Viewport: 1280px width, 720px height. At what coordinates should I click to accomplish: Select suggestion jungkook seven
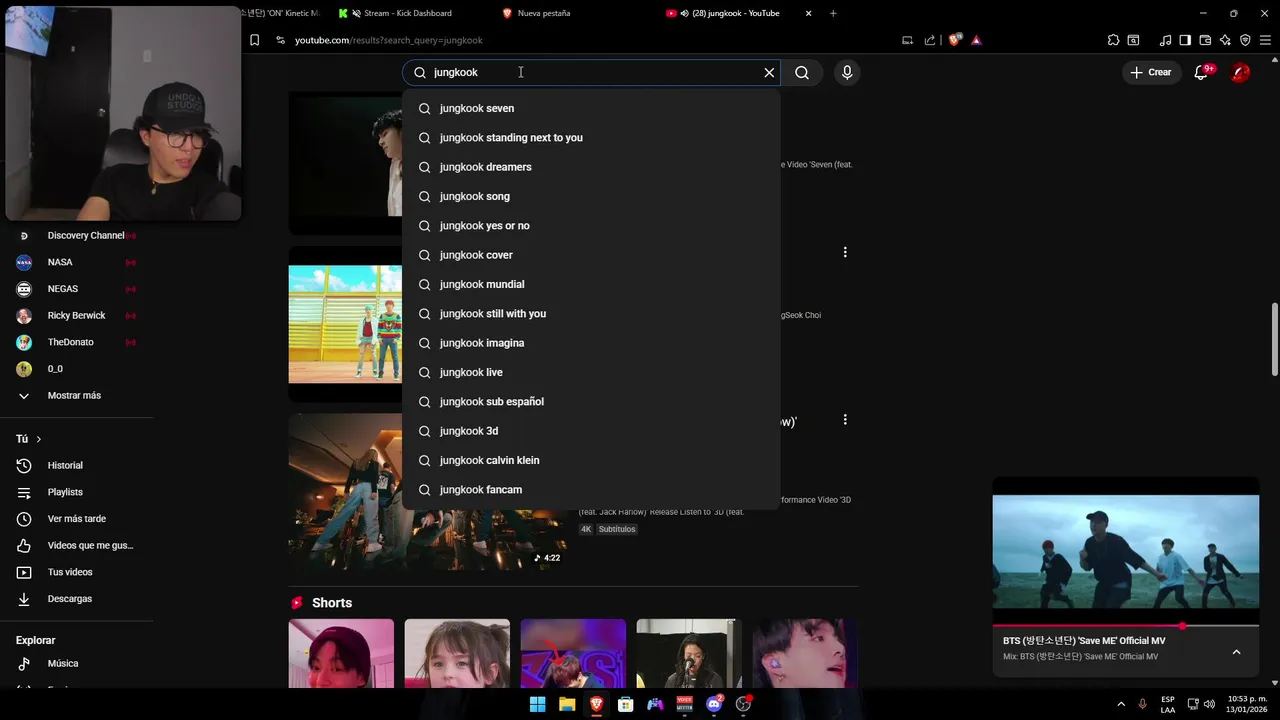pos(590,108)
